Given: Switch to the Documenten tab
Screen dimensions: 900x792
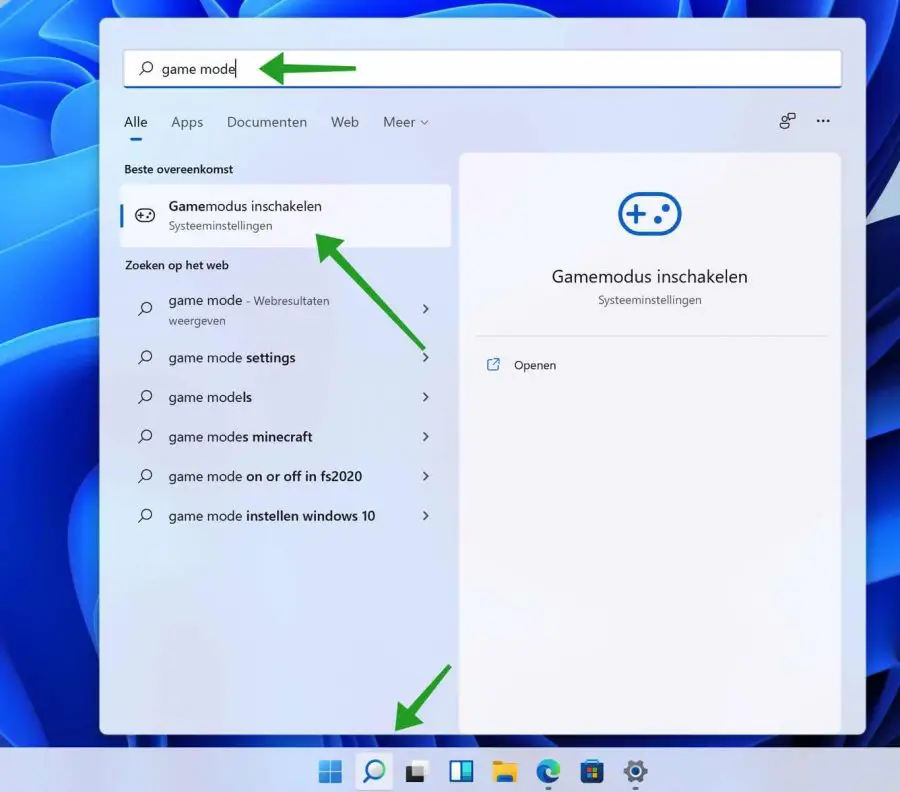Looking at the screenshot, I should [267, 122].
